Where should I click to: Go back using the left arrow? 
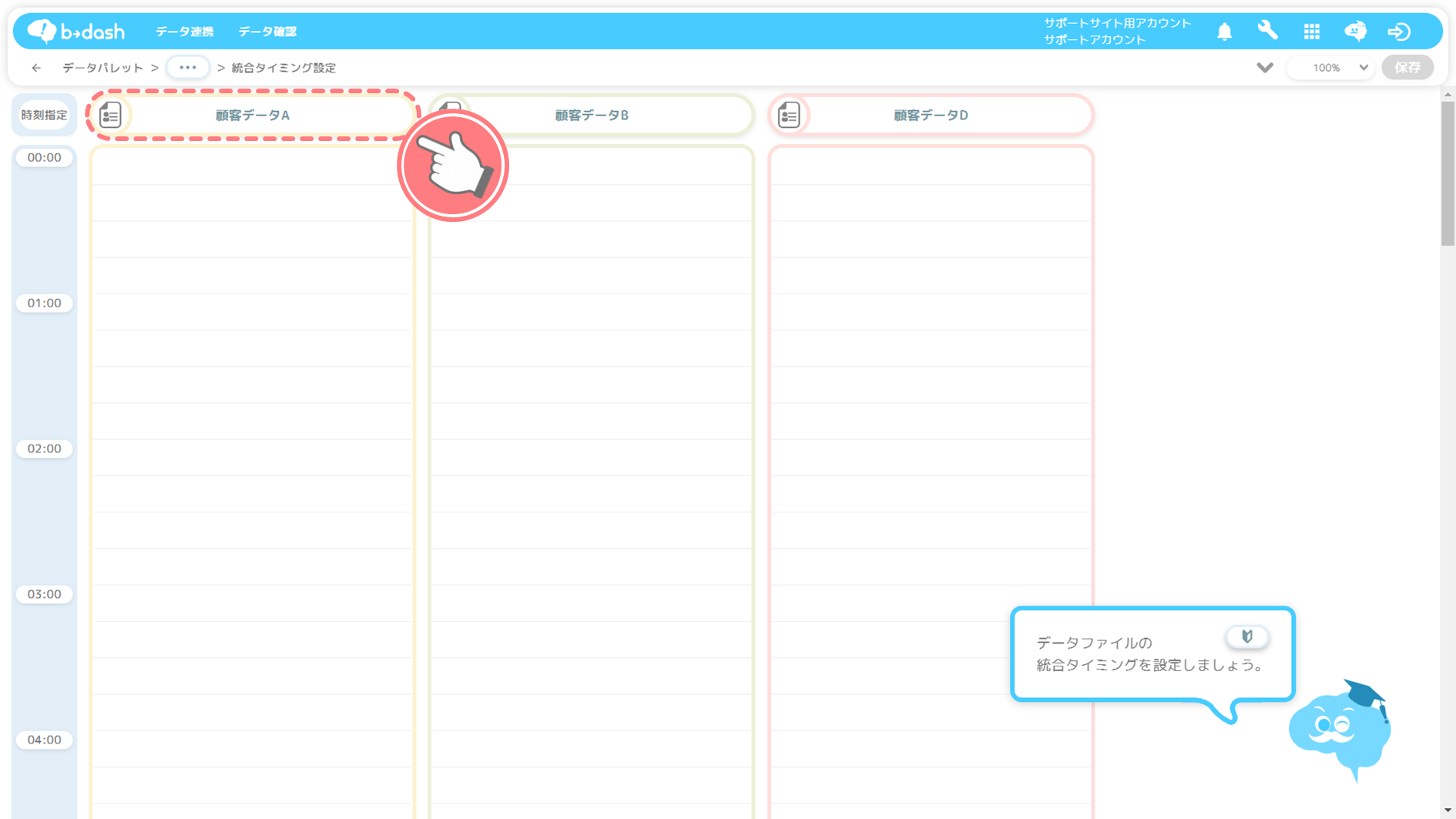pos(36,68)
